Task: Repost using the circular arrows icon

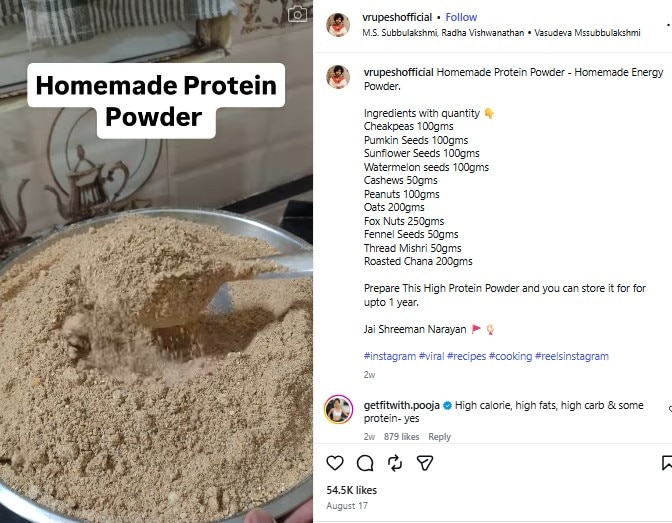Action: [x=395, y=463]
